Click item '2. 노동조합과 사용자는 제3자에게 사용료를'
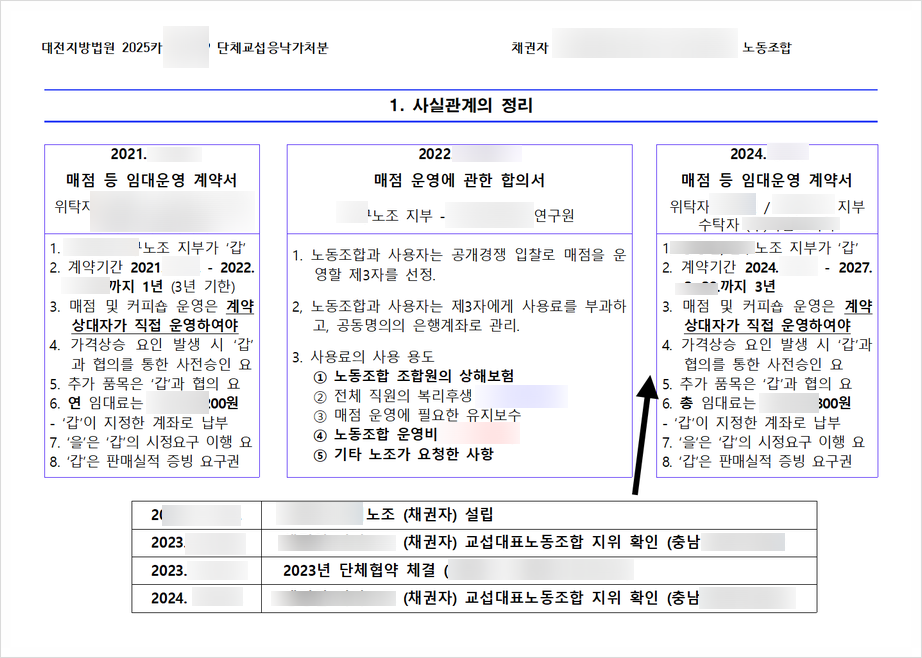The height and width of the screenshot is (658, 922). 459,316
